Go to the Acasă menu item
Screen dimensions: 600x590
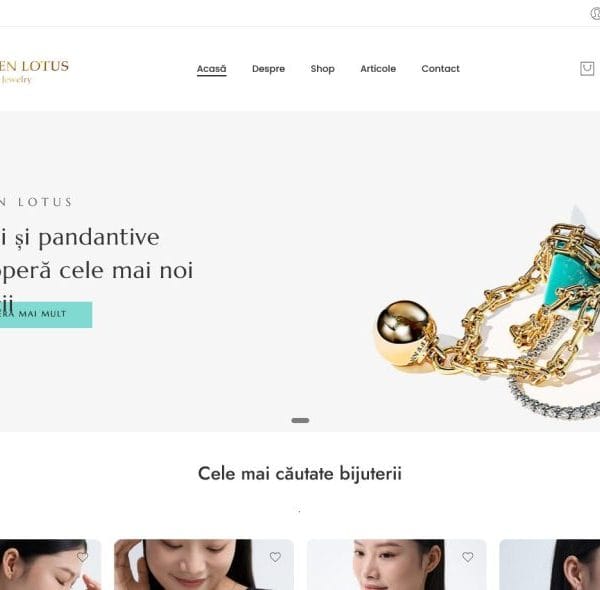pyautogui.click(x=212, y=69)
